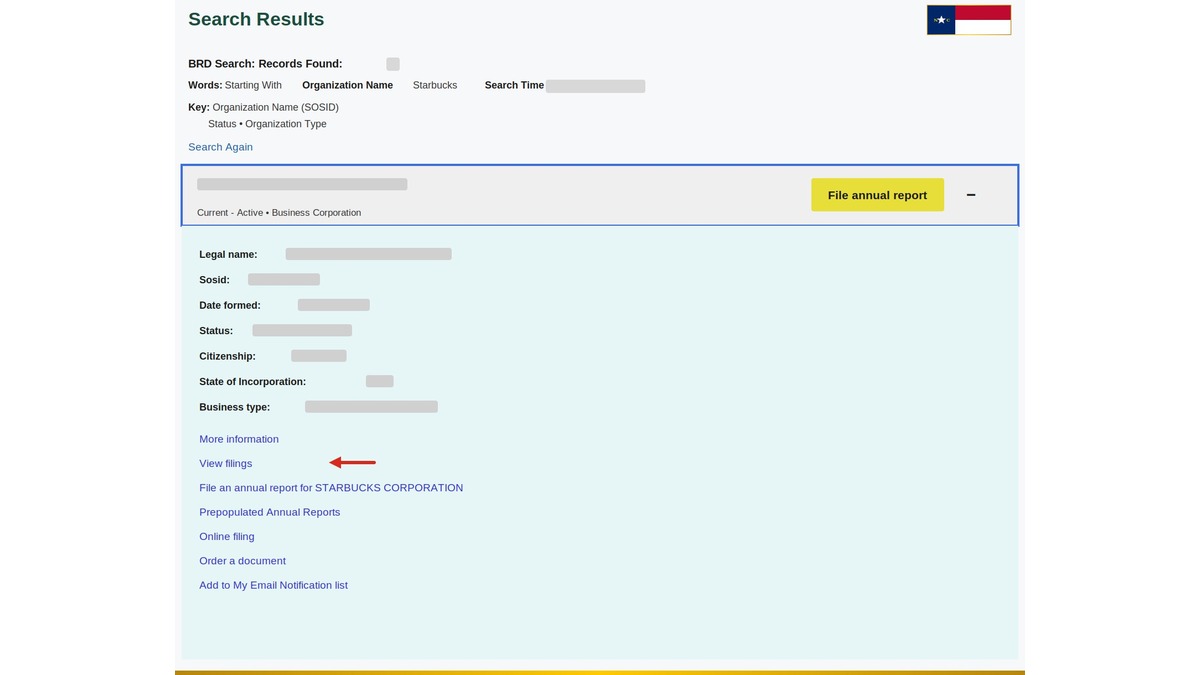Open the View filings link
Viewport: 1200px width, 675px height.
(226, 464)
